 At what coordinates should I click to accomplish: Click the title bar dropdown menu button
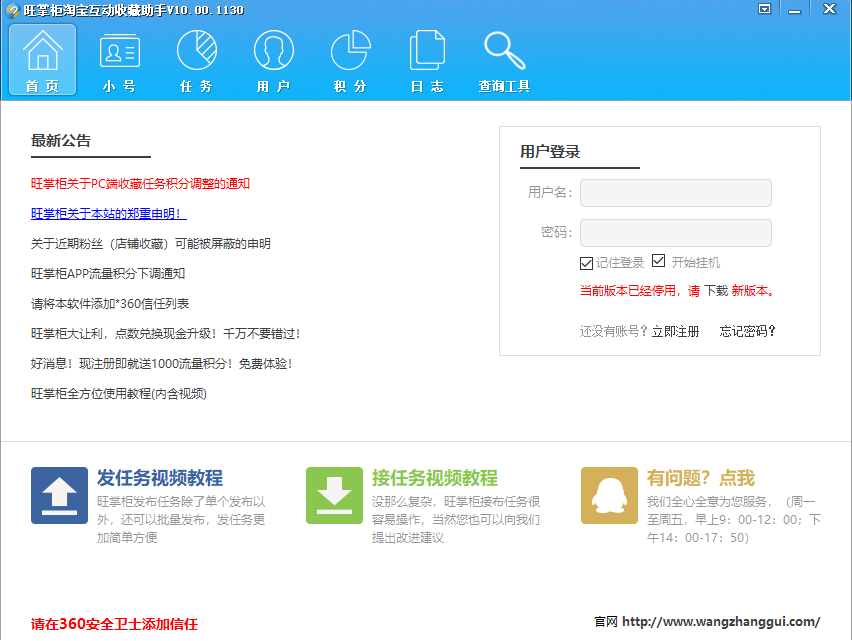[x=765, y=9]
